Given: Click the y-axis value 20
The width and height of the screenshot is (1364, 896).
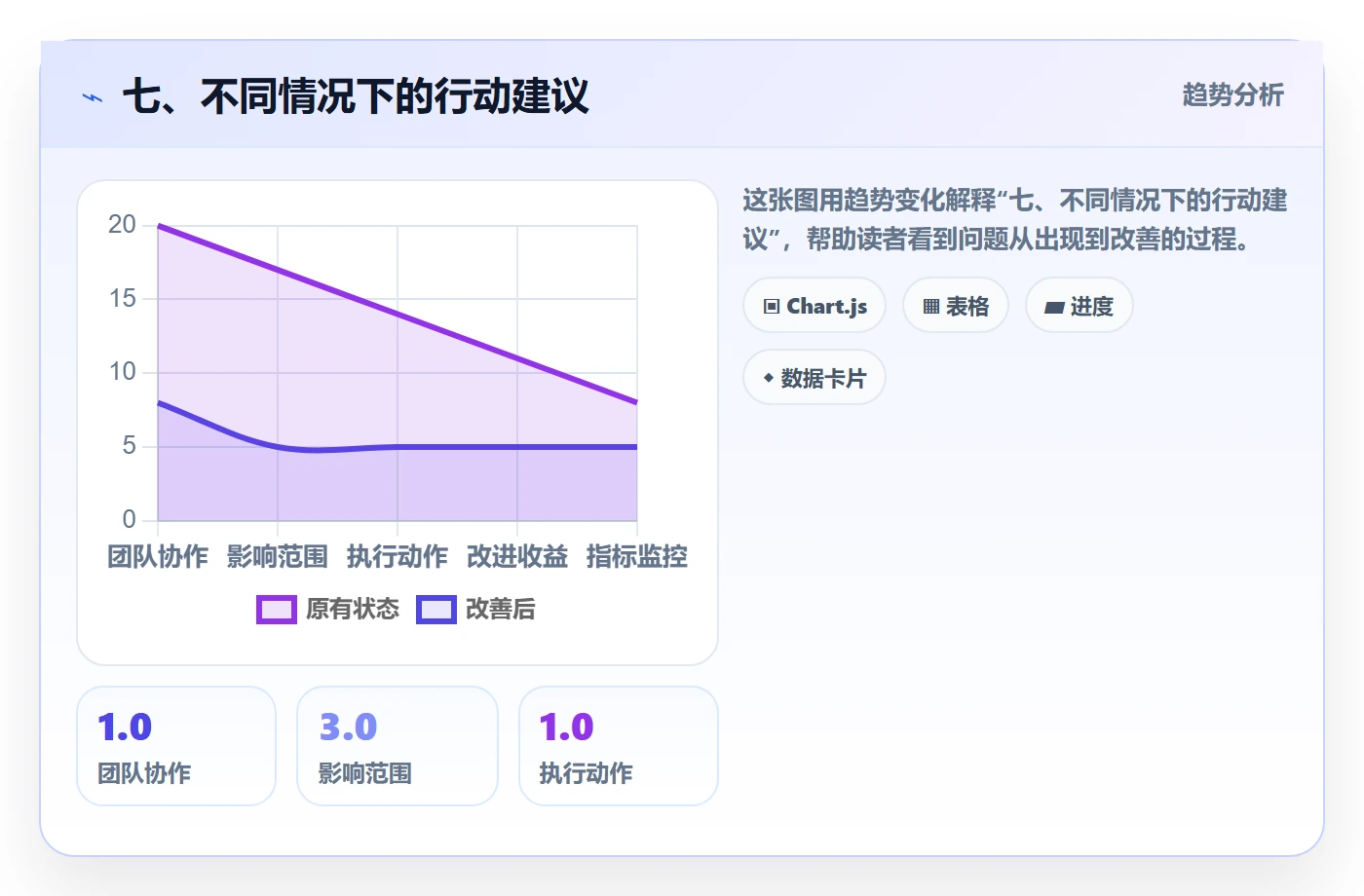Looking at the screenshot, I should click(x=123, y=225).
